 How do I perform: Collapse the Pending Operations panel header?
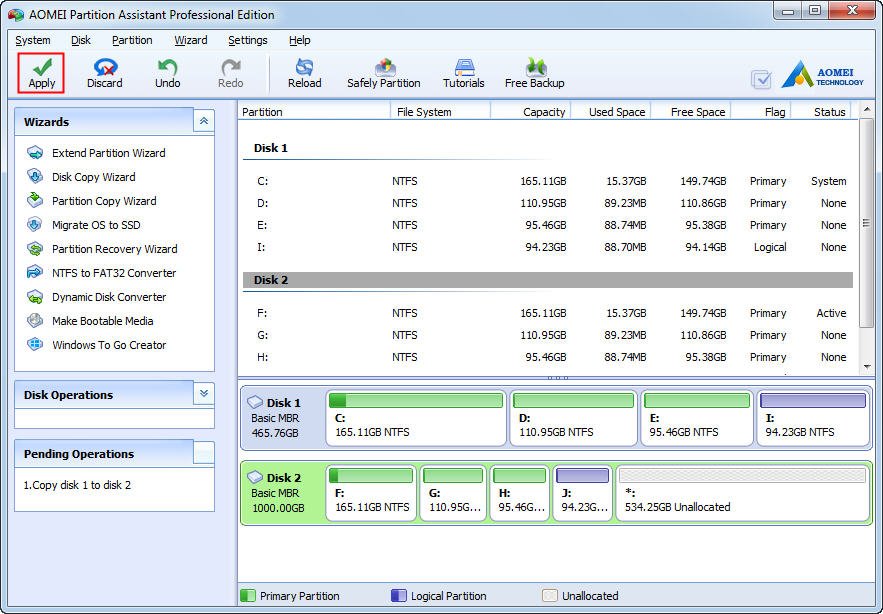tap(204, 453)
